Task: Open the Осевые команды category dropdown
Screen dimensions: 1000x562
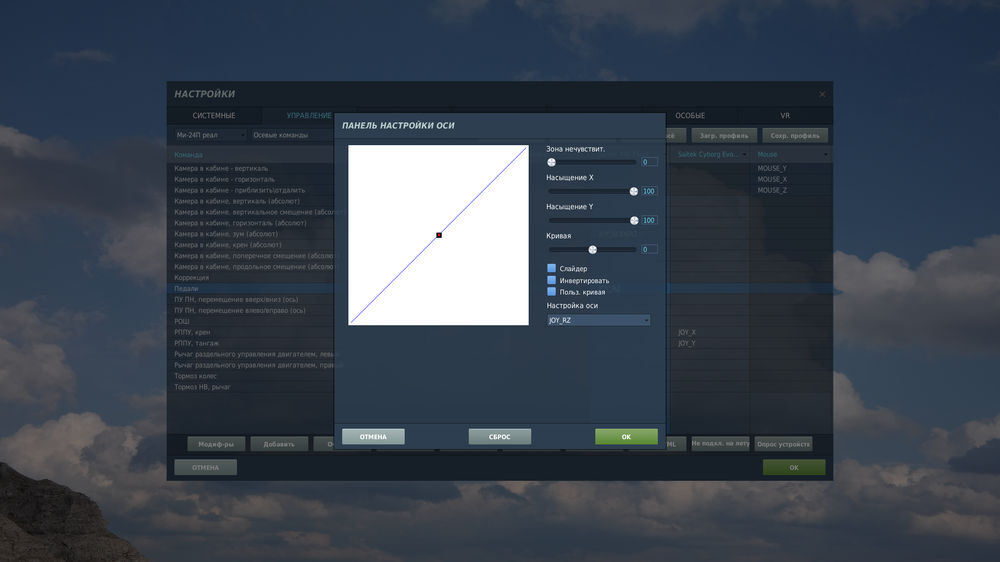Action: (x=292, y=135)
